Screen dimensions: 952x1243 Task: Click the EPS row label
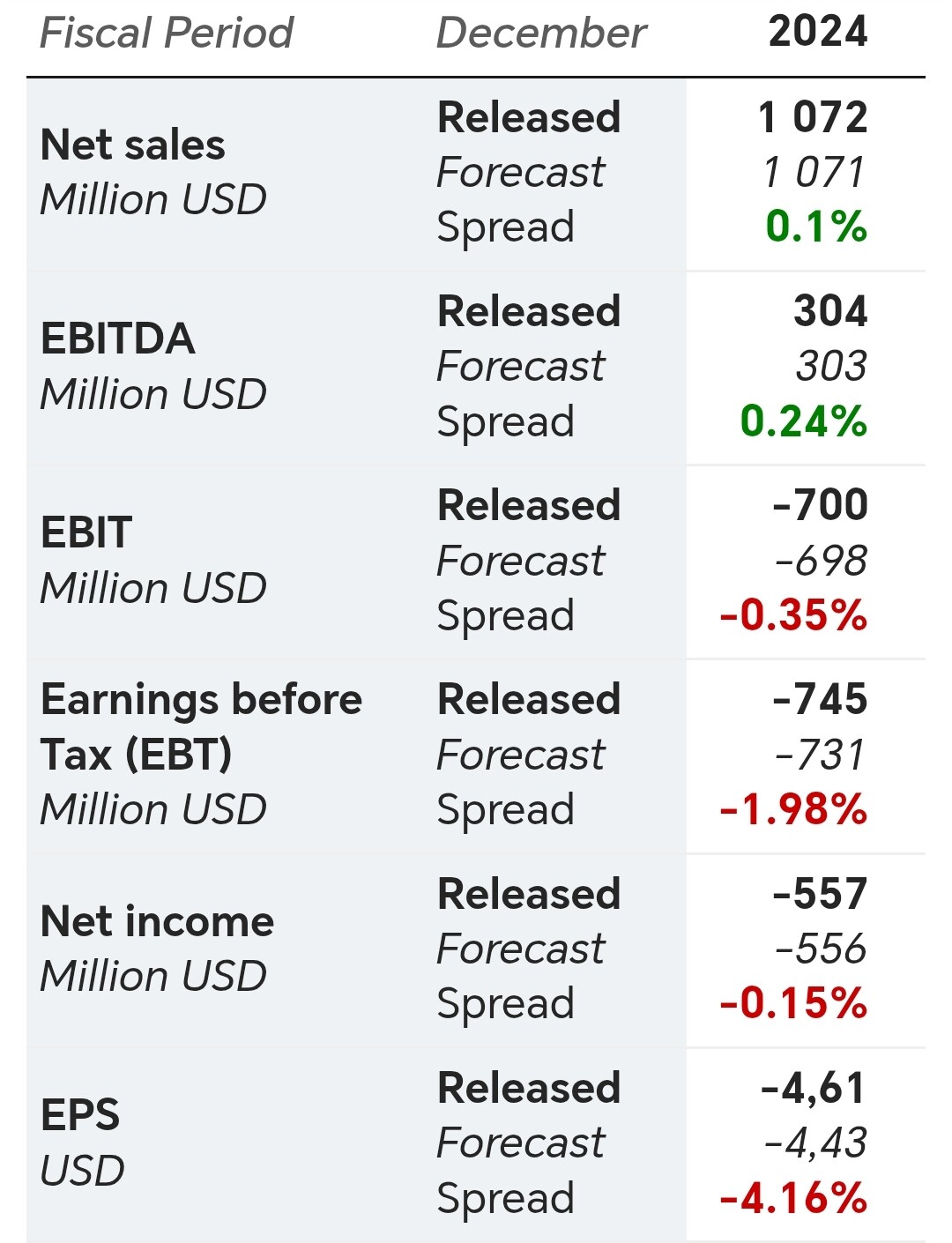(x=80, y=1115)
